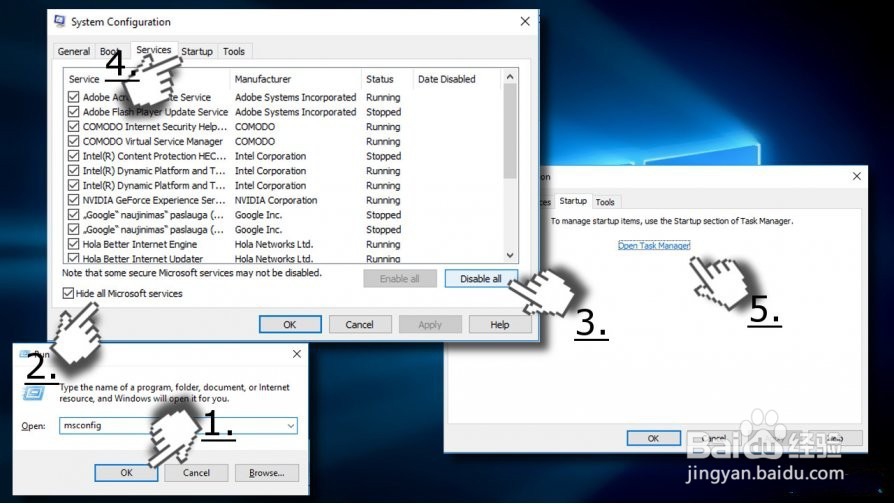Click 'Stopped' status of Adobe Flash Player service
Screen dimensions: 894x504
(383, 112)
